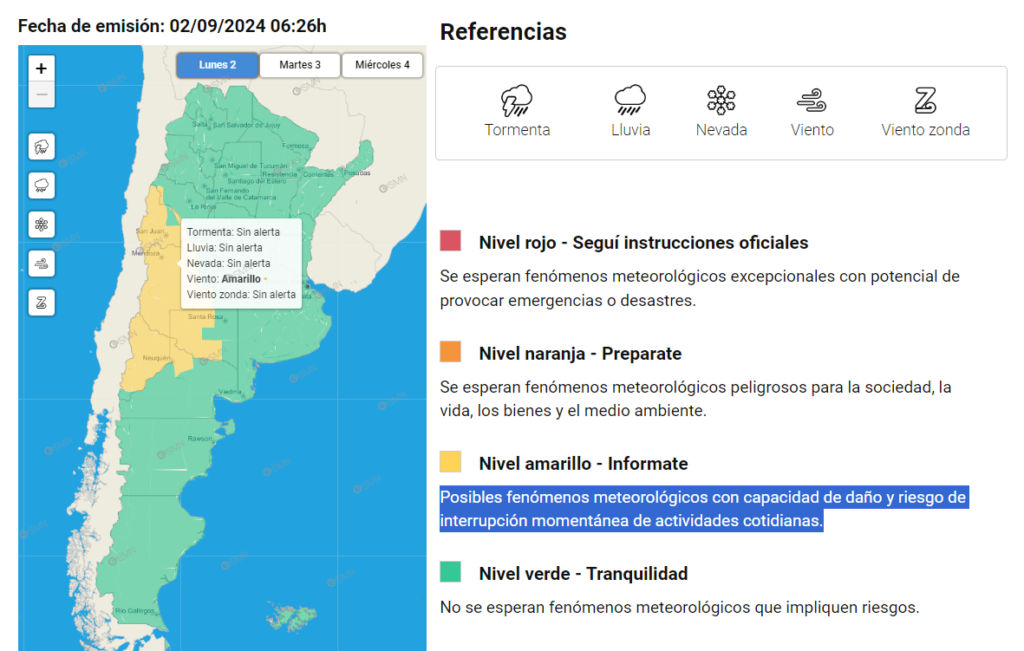Click 'Nivel amarillo - Informate' heading
This screenshot has width=1024, height=651.
click(x=583, y=464)
